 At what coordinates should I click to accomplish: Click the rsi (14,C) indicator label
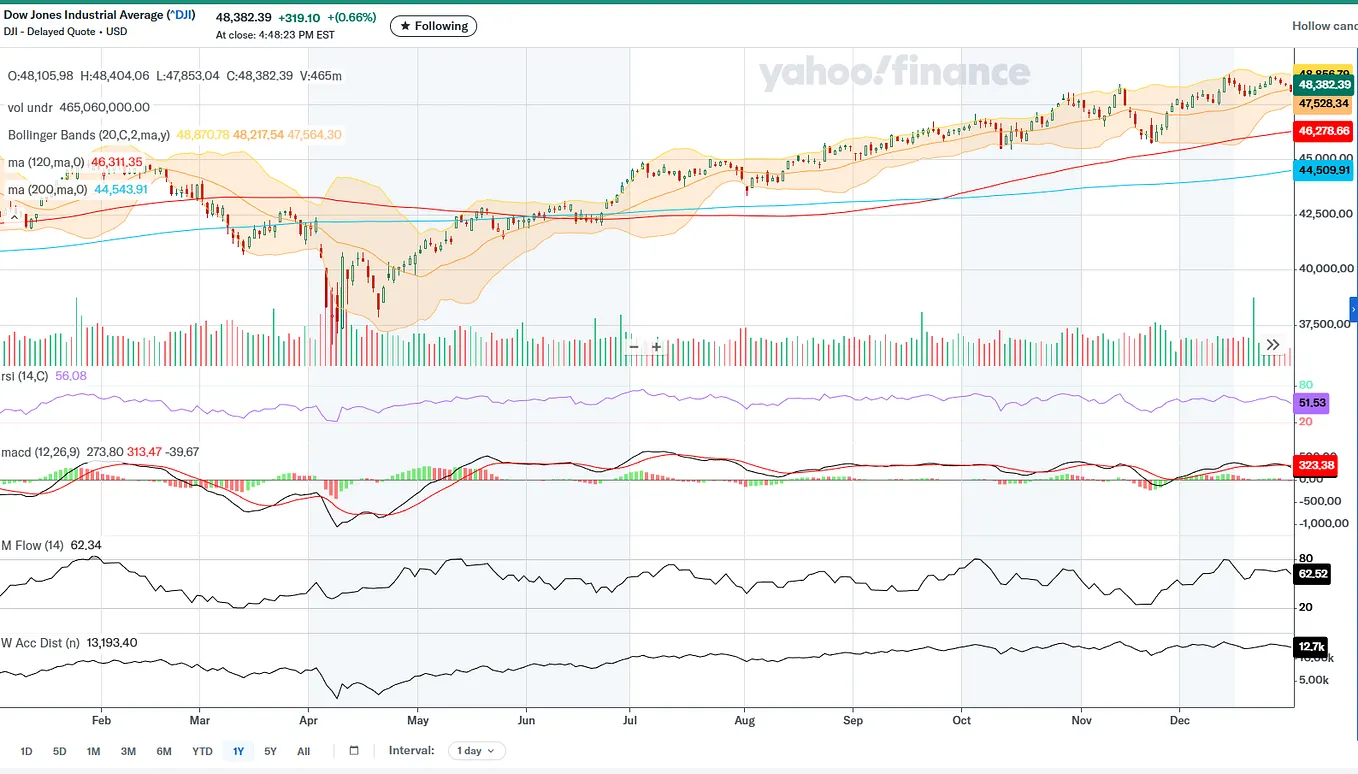coord(26,376)
